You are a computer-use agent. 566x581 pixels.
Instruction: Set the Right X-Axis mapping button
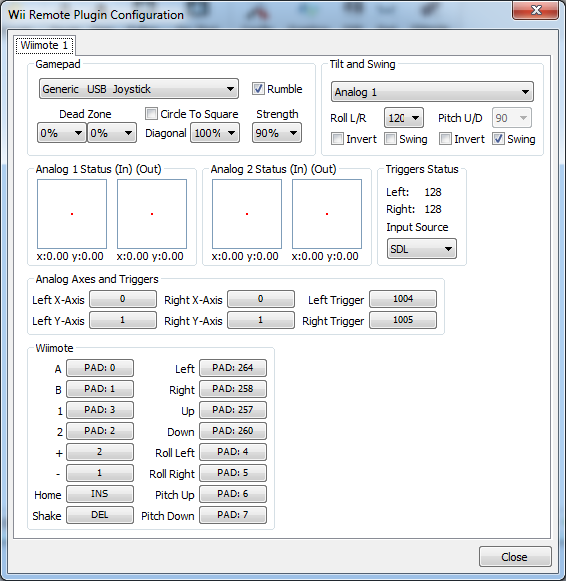click(261, 299)
